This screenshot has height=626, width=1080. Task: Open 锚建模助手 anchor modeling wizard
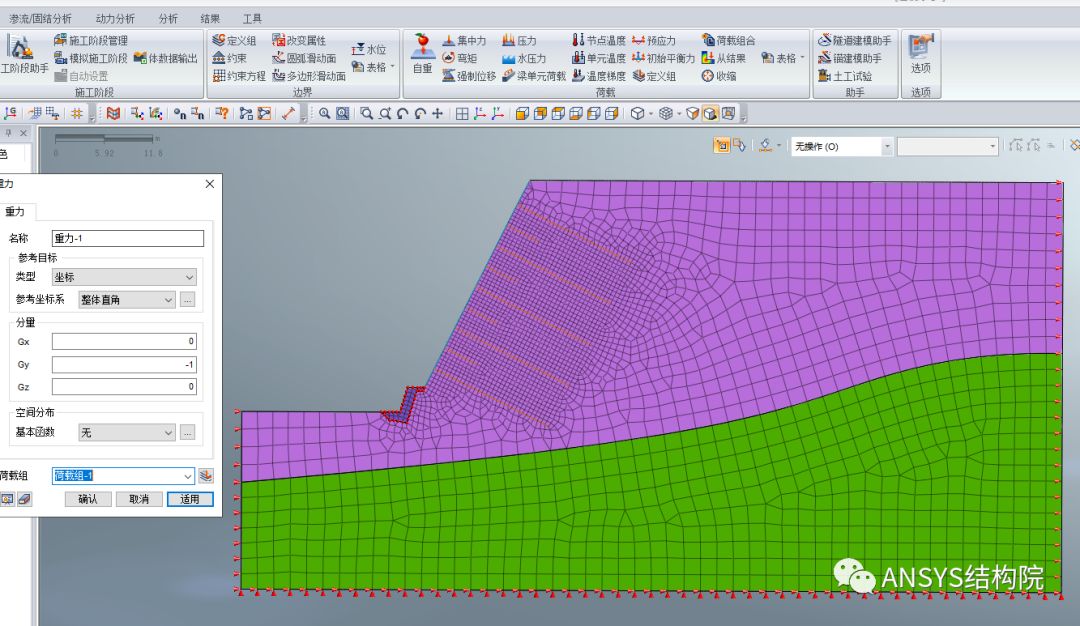849,59
